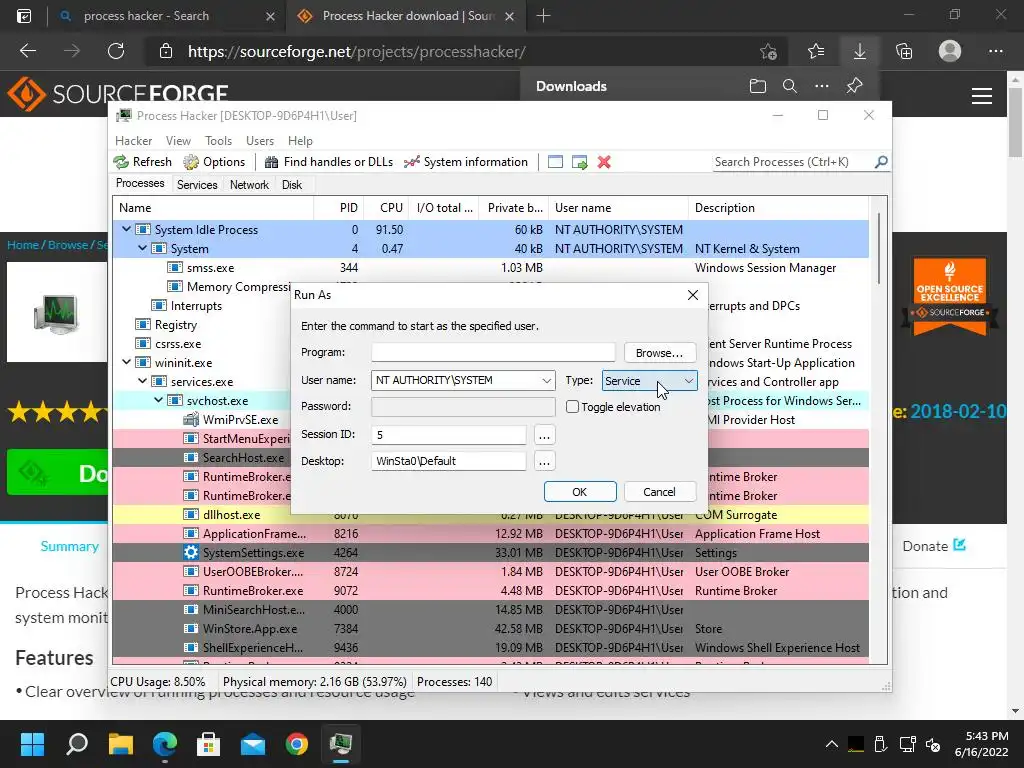Viewport: 1024px width, 768px height.
Task: Click Donate link on SourceForge page
Action: pyautogui.click(x=934, y=546)
